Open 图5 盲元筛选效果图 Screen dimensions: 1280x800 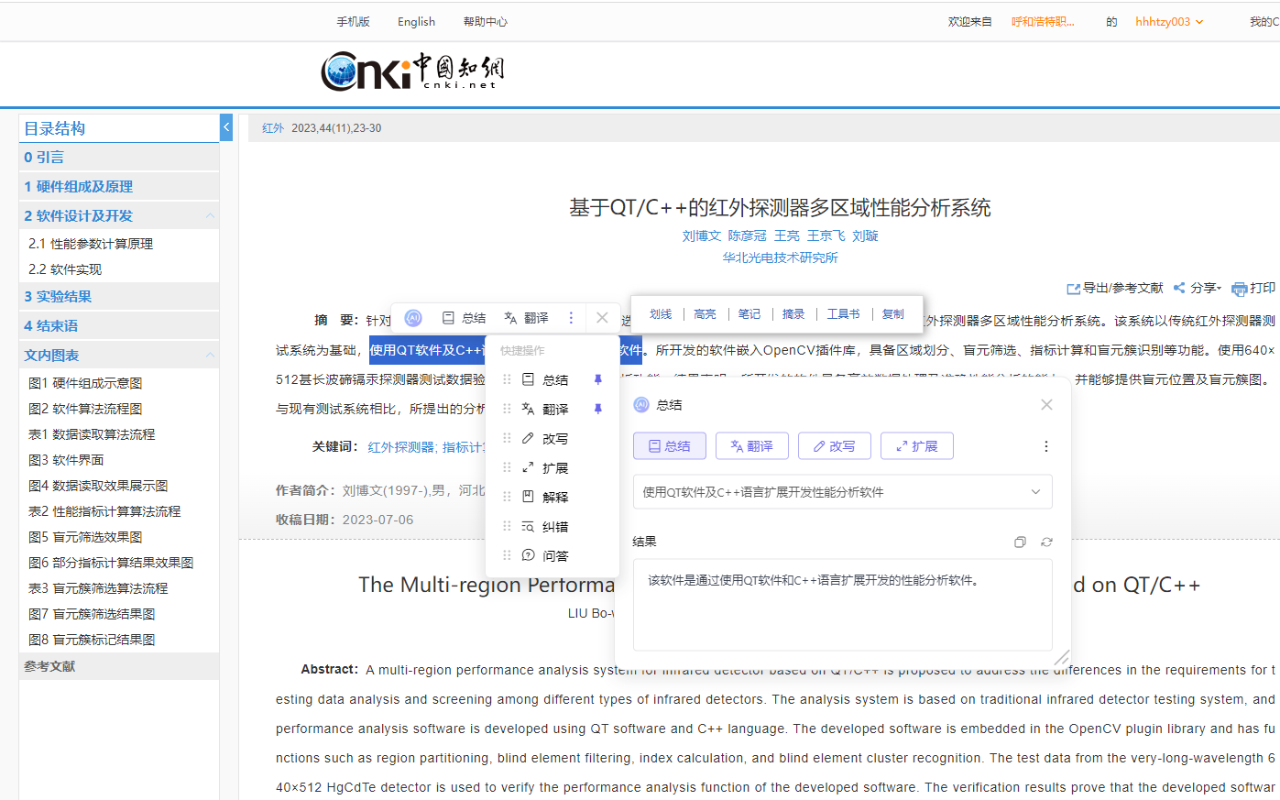tap(85, 537)
